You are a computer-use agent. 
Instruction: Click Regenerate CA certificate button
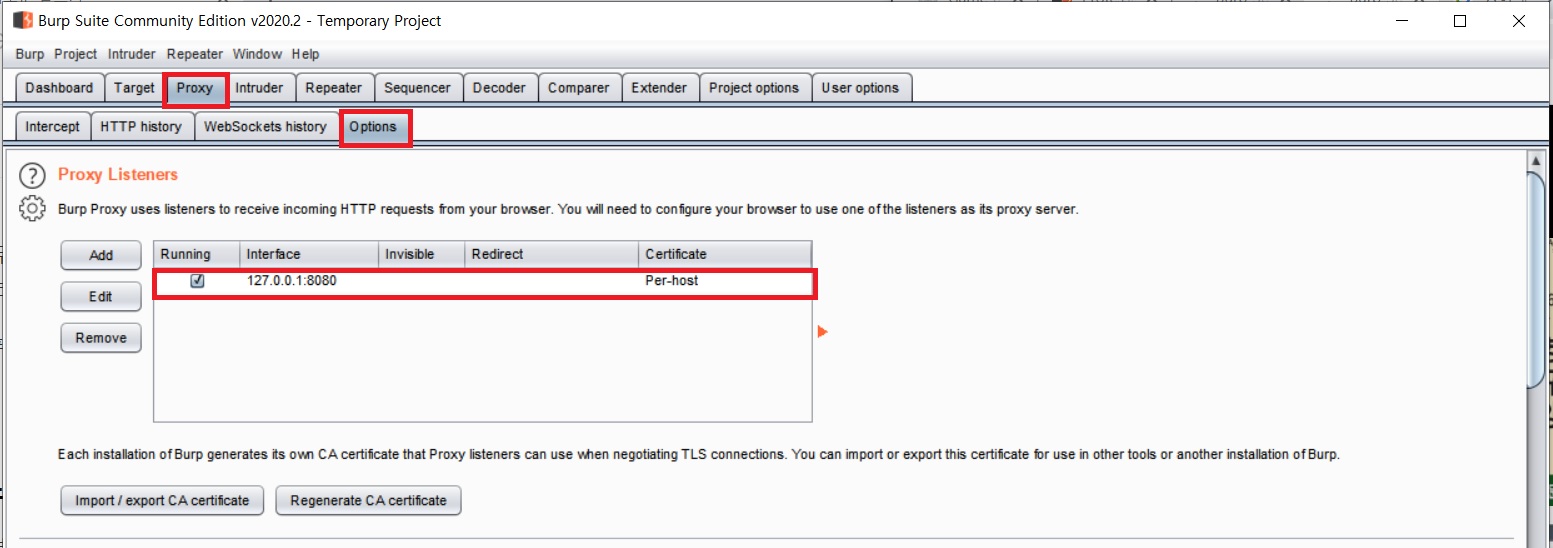368,500
